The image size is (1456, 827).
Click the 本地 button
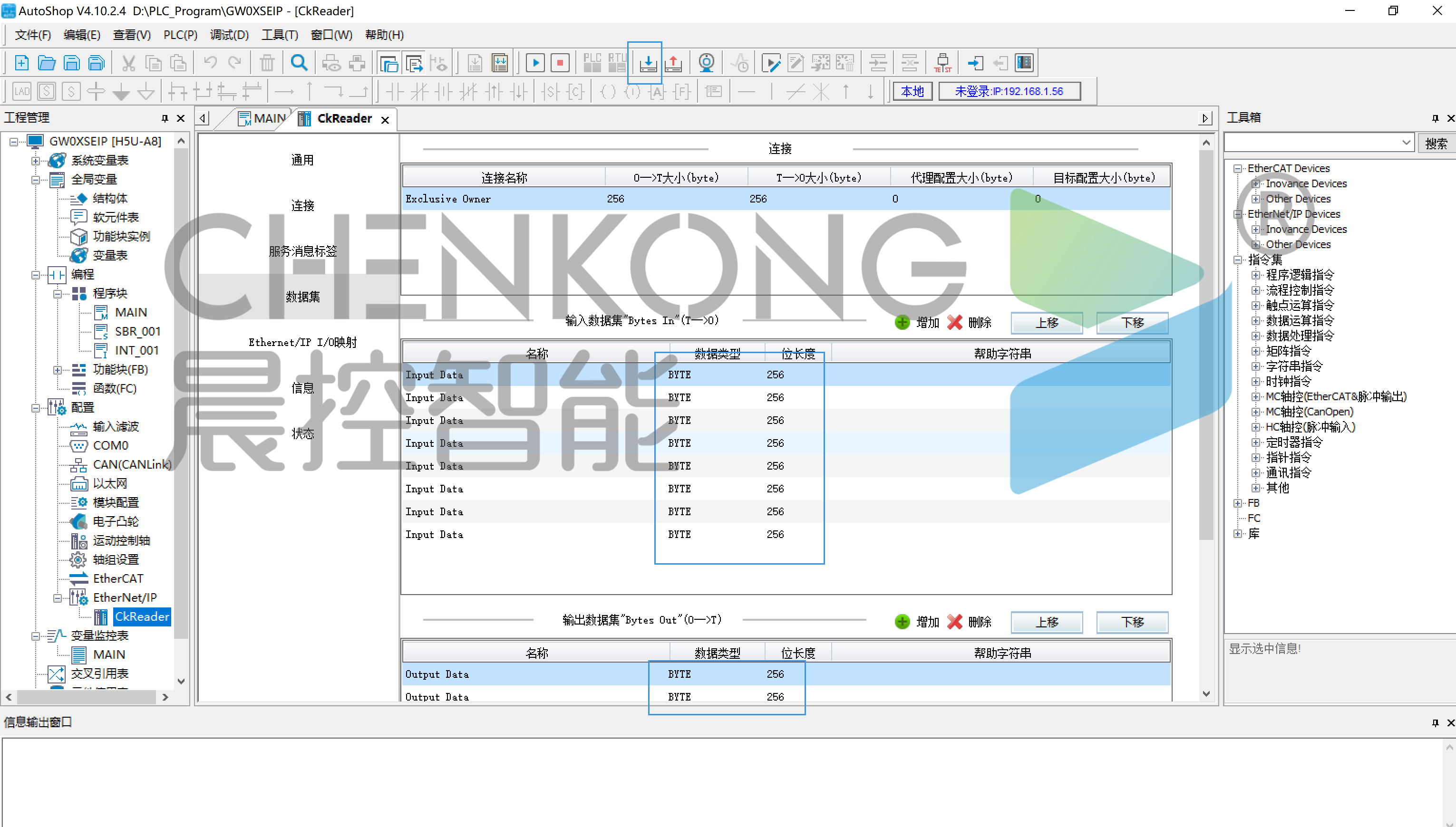point(912,91)
